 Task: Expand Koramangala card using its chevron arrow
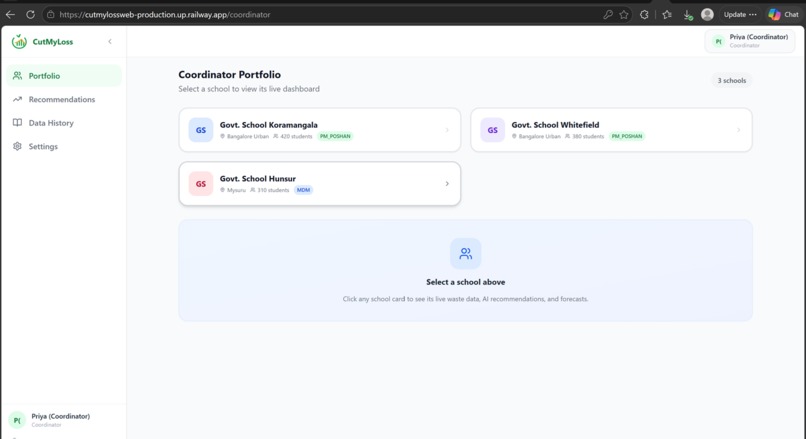(x=447, y=130)
